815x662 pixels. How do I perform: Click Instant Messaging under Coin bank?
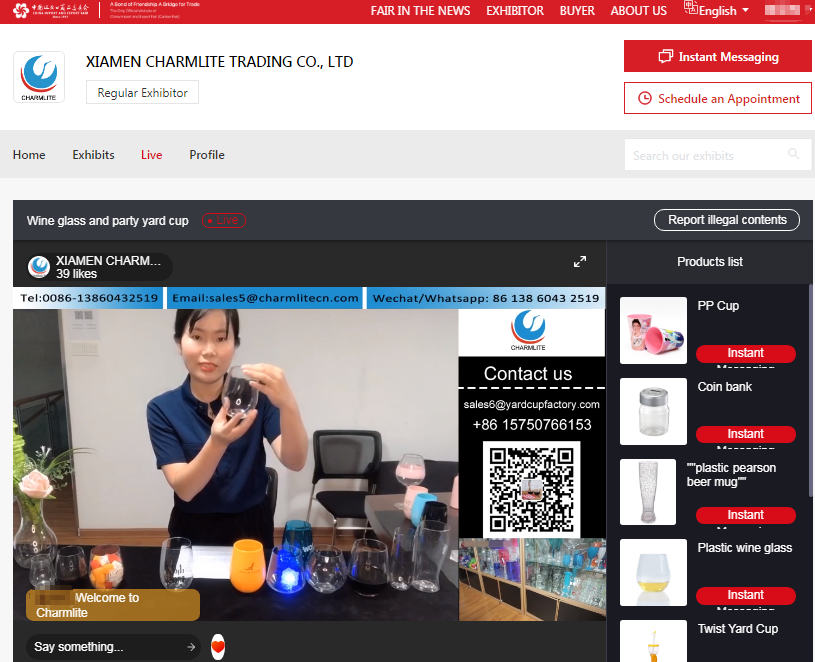[745, 434]
